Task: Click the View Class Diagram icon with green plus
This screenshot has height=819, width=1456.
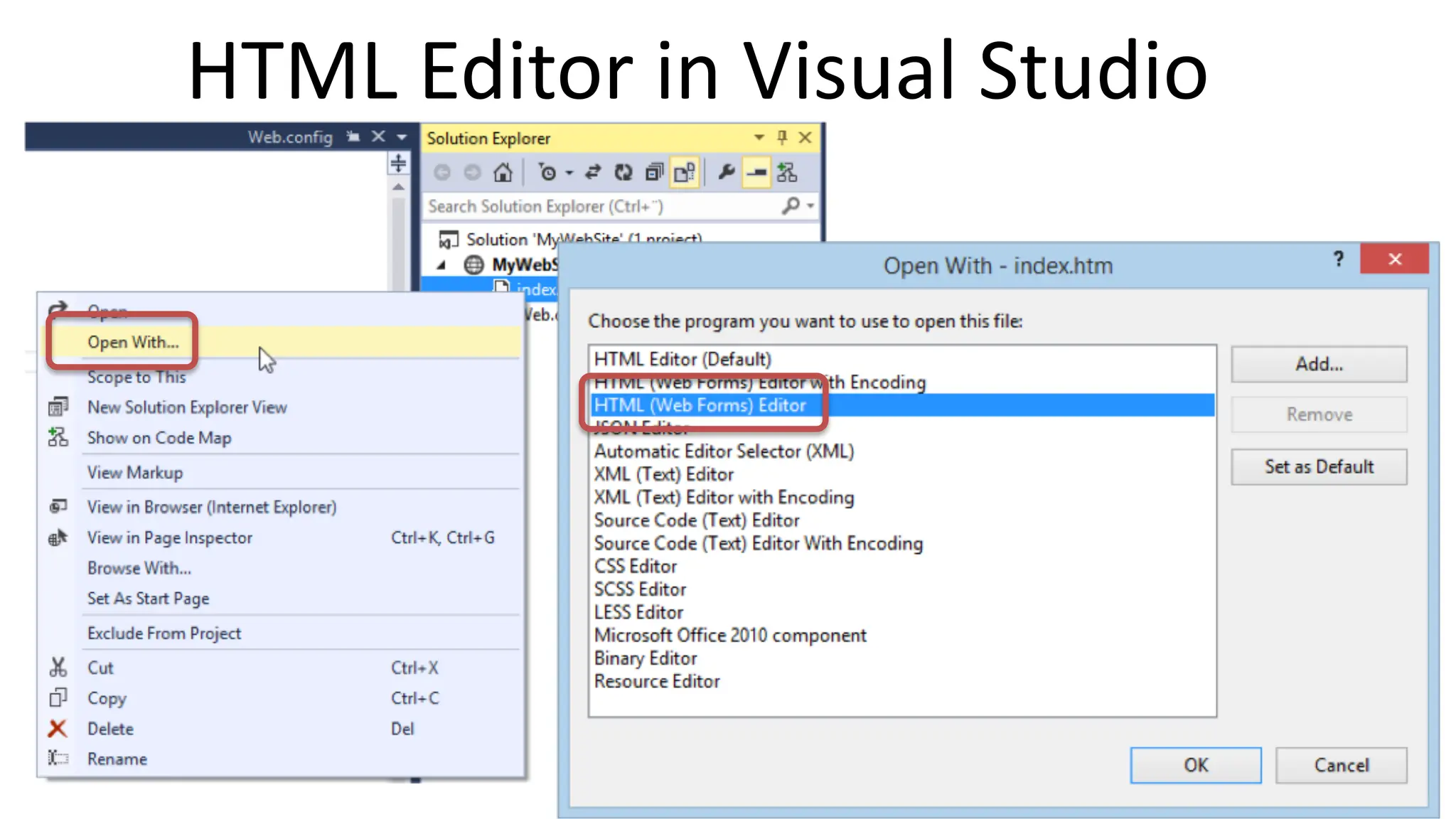Action: pos(787,173)
